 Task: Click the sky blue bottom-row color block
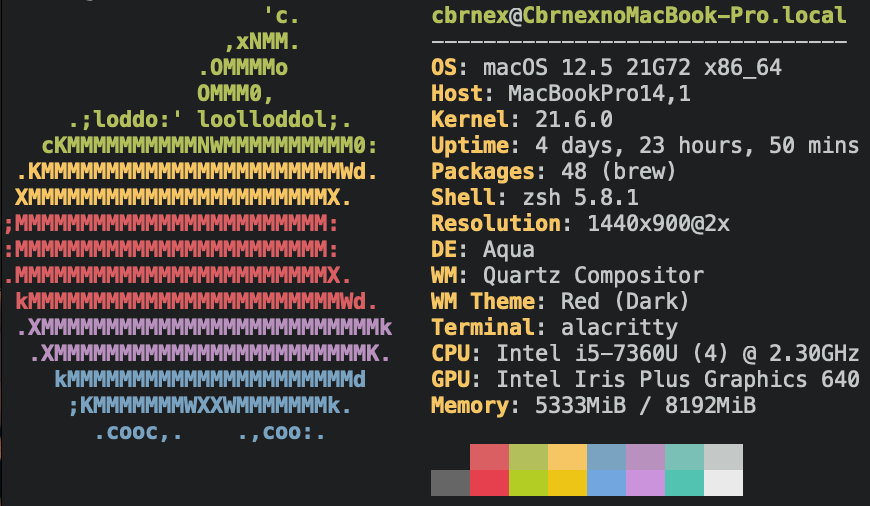click(x=606, y=483)
